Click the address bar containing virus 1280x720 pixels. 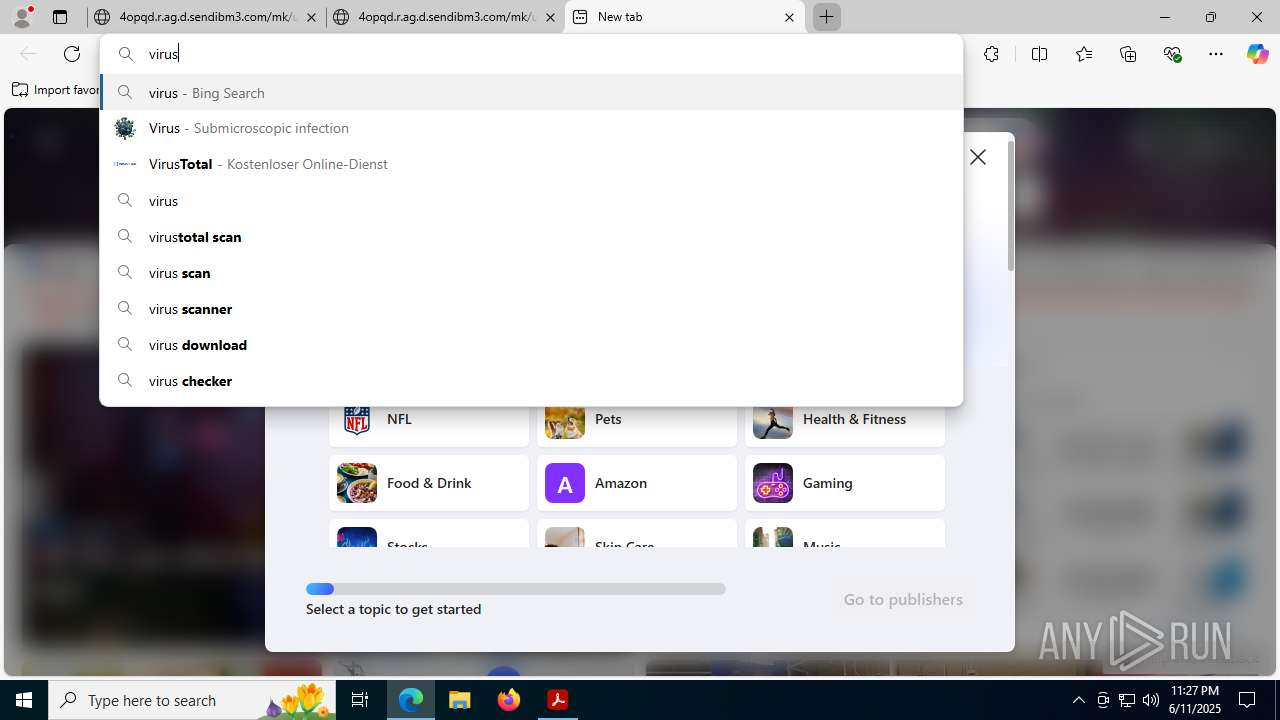coord(531,54)
